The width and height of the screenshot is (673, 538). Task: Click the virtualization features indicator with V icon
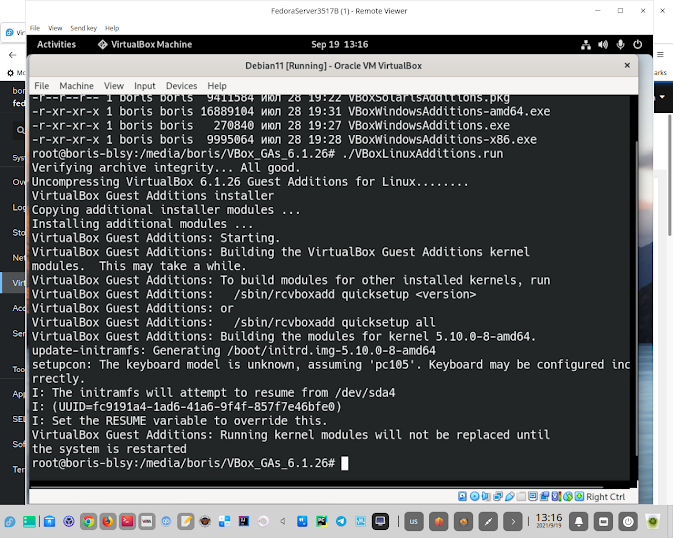click(556, 496)
